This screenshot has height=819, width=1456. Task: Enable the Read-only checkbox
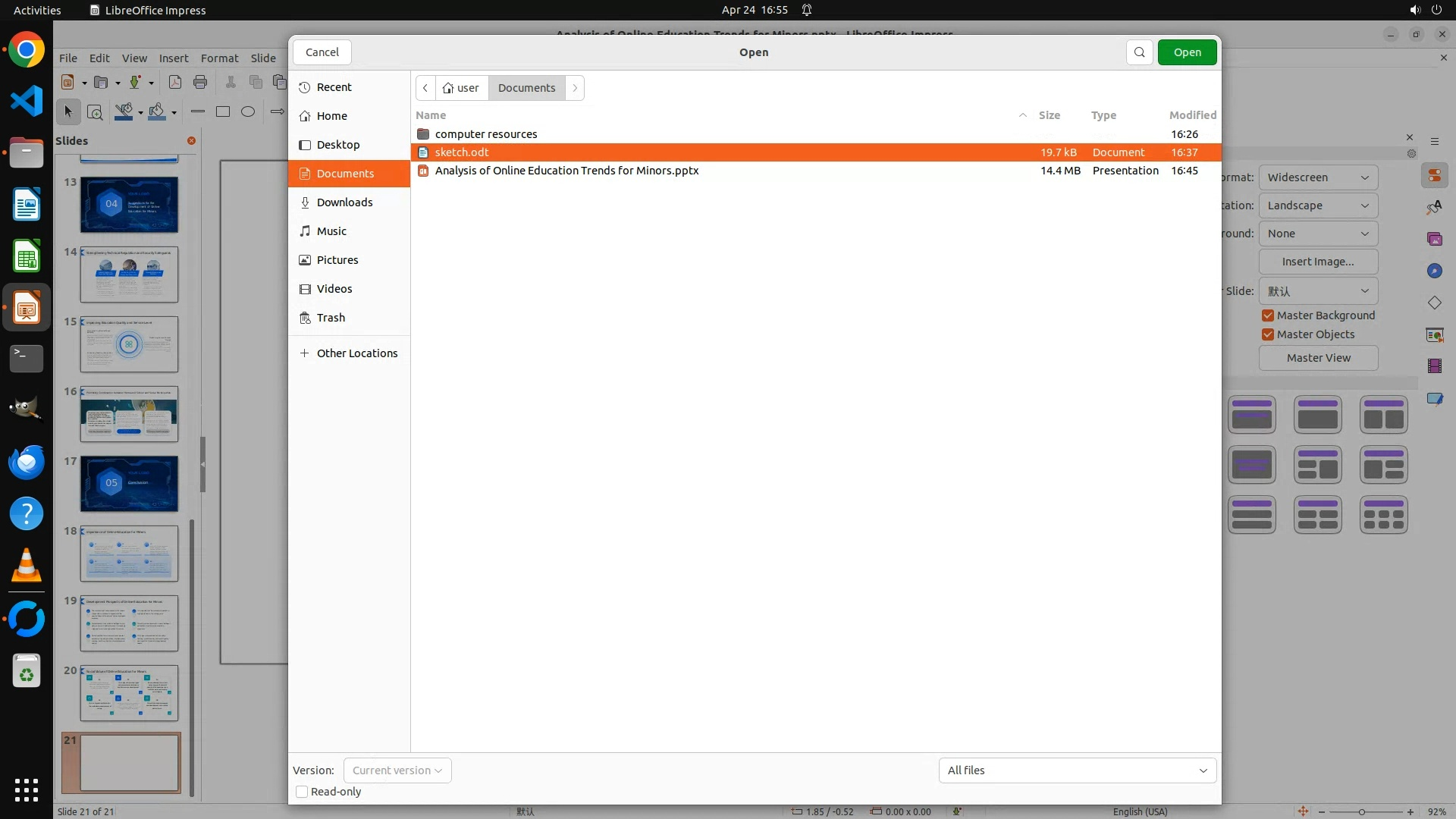(x=302, y=792)
